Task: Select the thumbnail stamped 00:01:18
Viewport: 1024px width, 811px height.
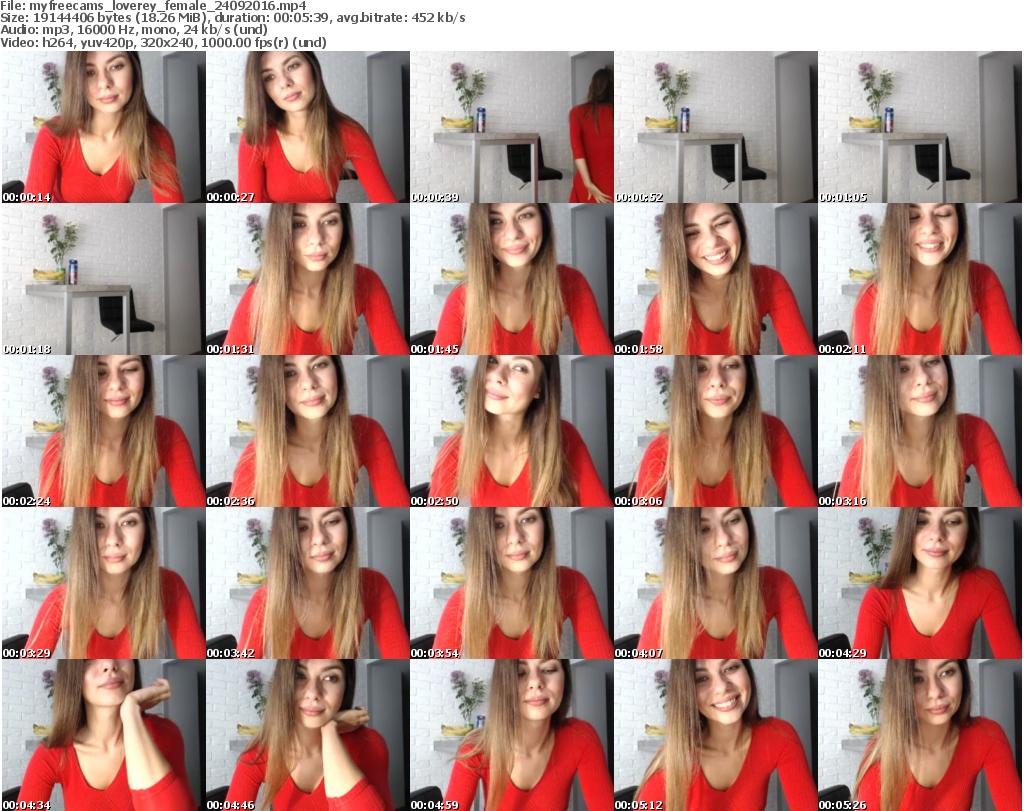Action: (x=103, y=279)
